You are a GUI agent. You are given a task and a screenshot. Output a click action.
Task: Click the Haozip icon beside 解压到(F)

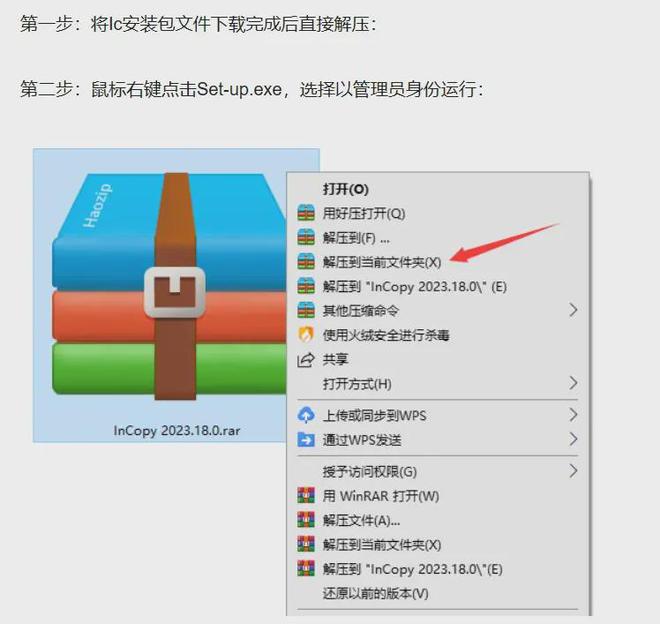click(x=306, y=237)
